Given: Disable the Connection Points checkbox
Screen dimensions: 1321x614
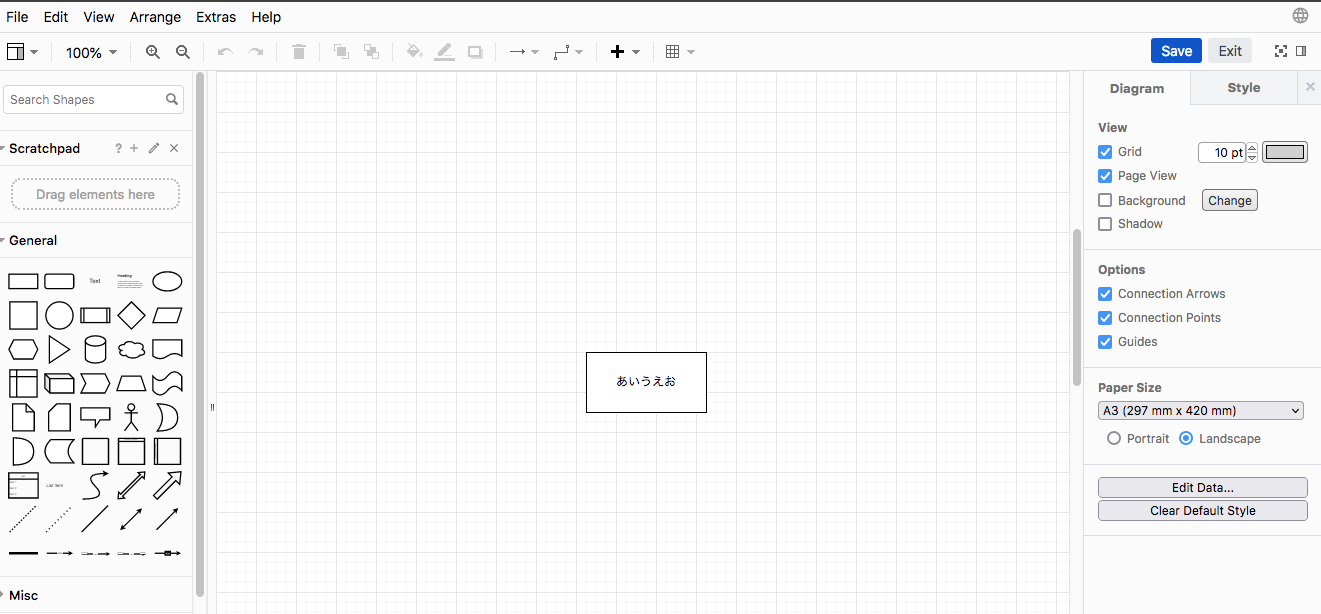Looking at the screenshot, I should 1105,318.
